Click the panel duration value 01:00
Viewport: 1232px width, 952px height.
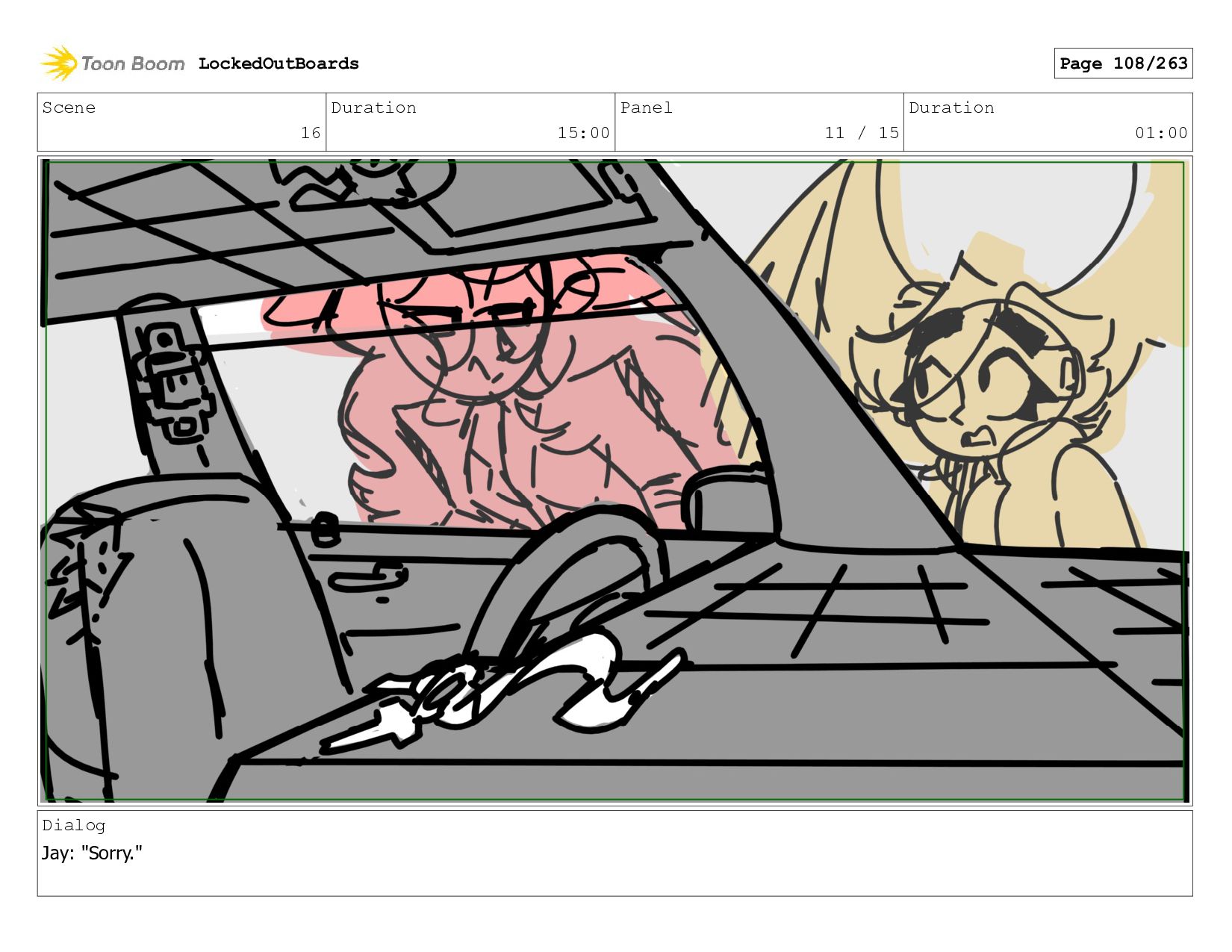point(1161,133)
